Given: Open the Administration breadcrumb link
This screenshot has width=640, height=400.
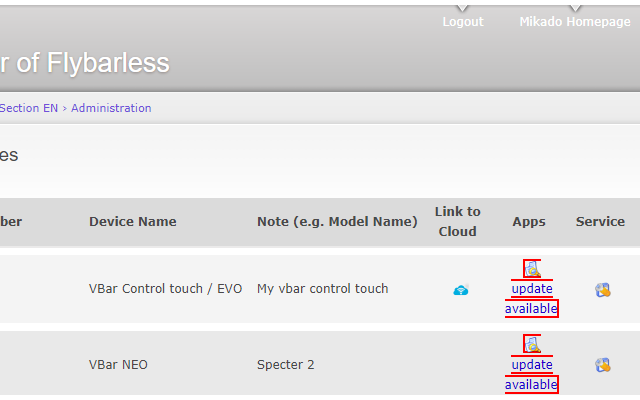Looking at the screenshot, I should [111, 108].
